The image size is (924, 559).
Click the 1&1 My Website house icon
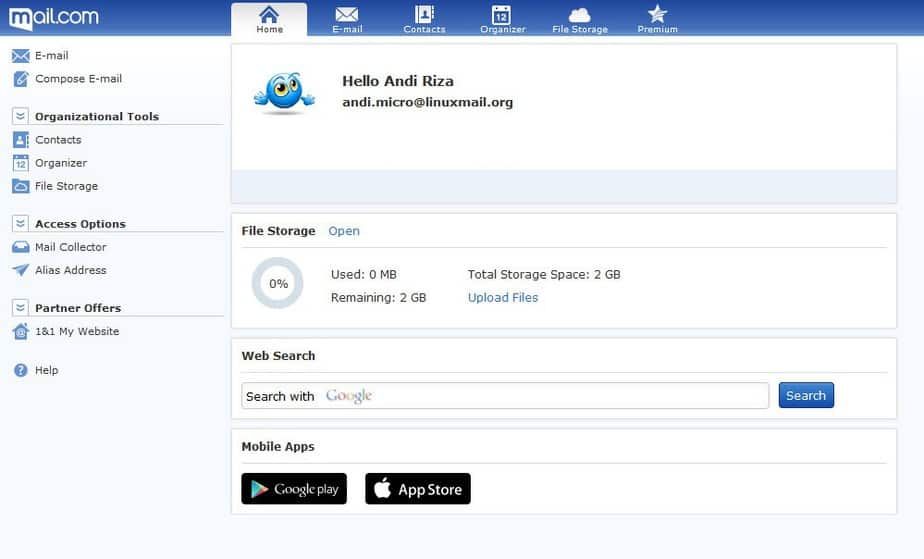pyautogui.click(x=20, y=331)
